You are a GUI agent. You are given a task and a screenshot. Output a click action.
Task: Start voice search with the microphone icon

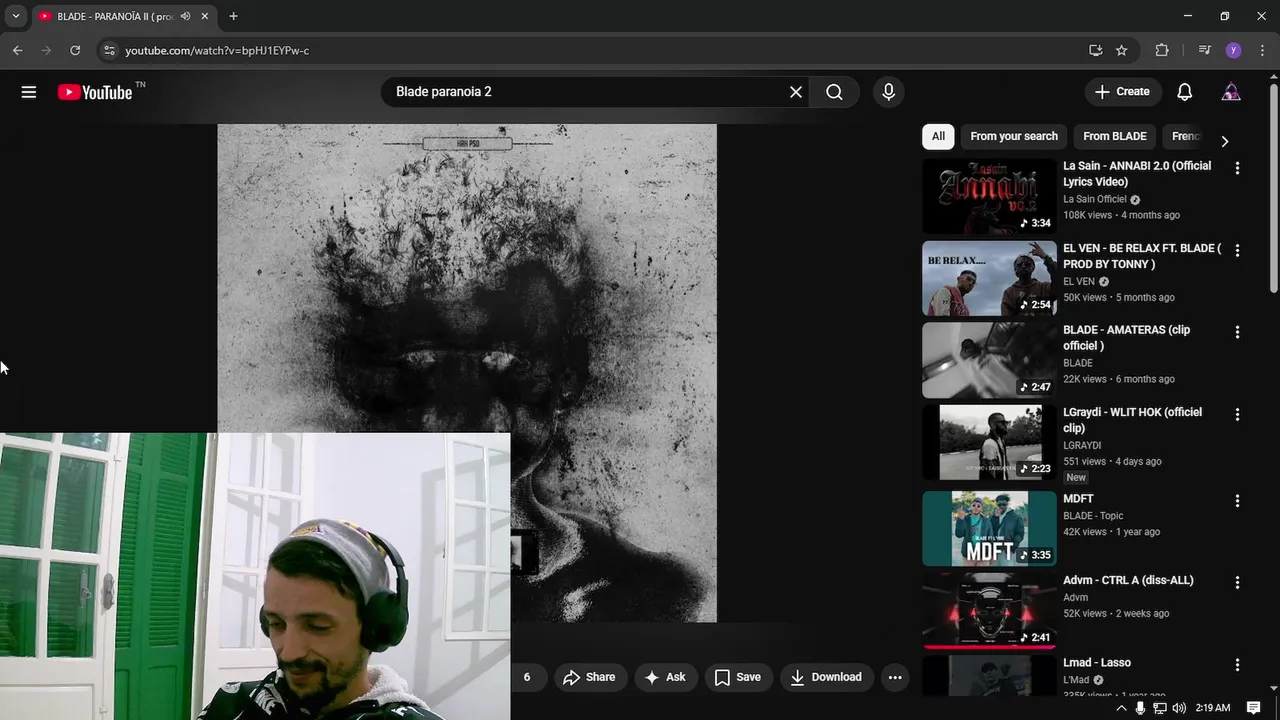pyautogui.click(x=888, y=92)
